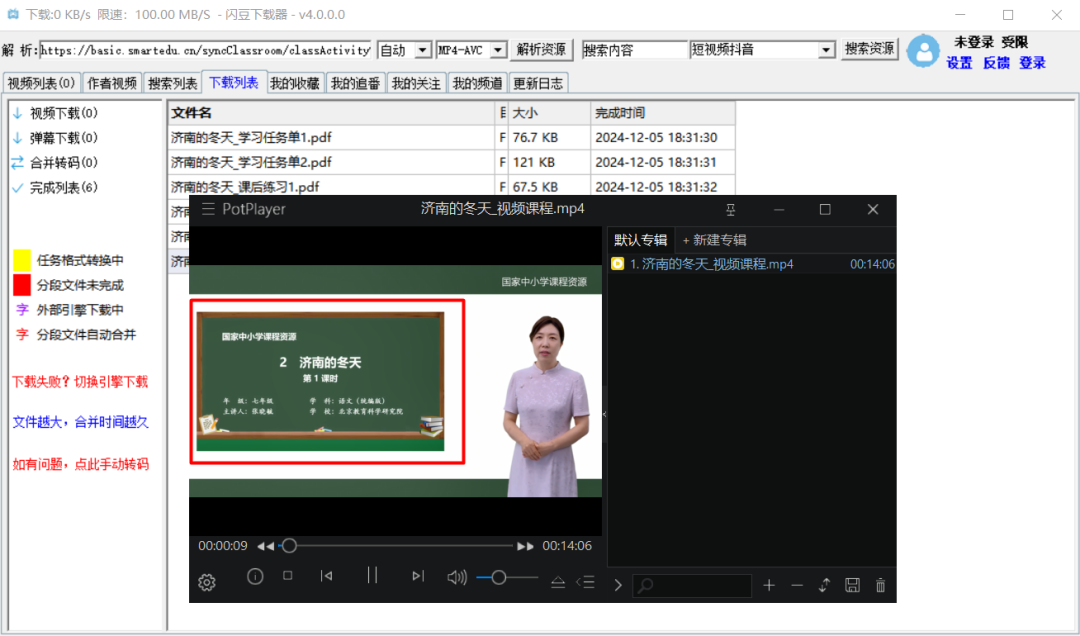Viewport: 1080px width, 636px height.
Task: Mute audio with the speaker icon
Action: click(456, 577)
